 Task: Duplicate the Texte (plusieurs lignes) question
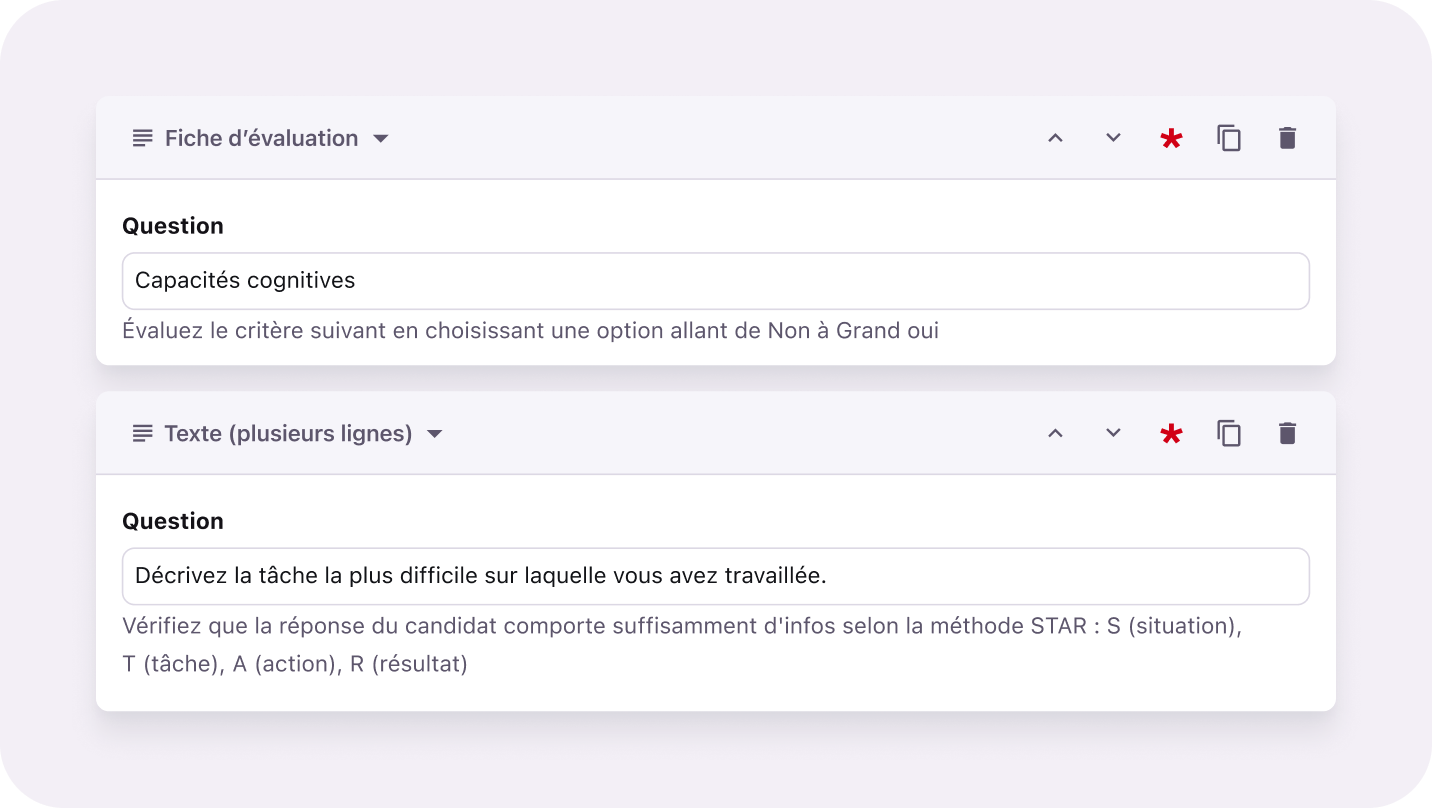[1229, 433]
